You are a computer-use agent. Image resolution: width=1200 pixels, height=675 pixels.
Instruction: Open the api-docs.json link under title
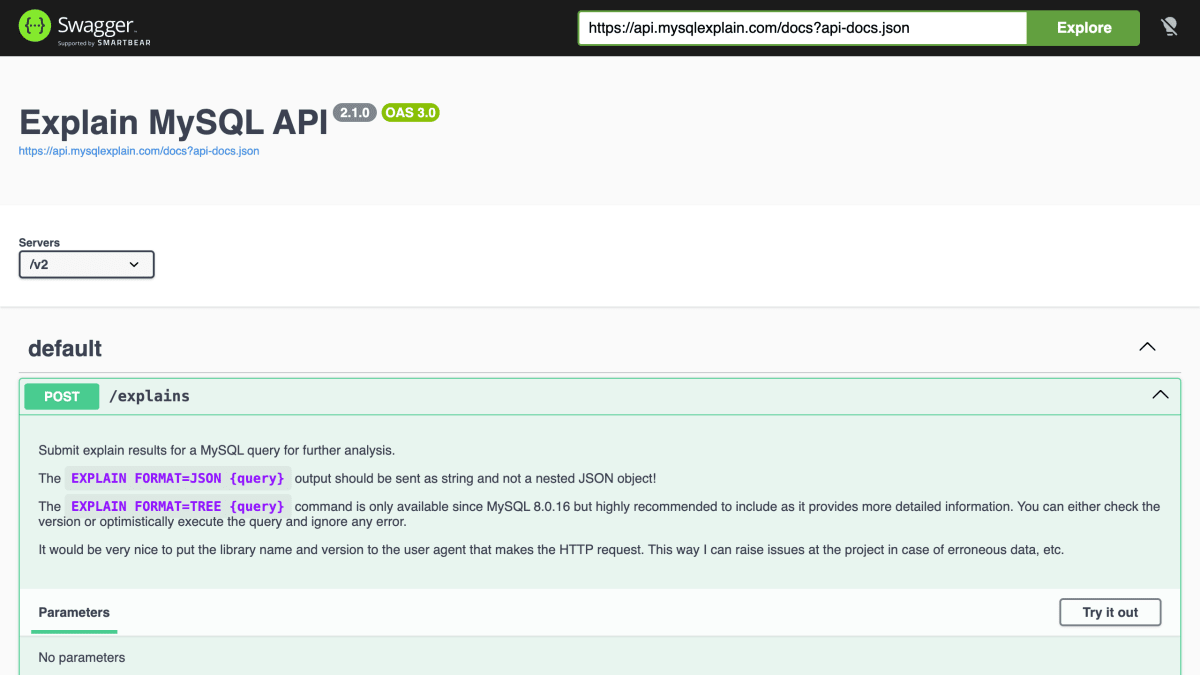139,151
